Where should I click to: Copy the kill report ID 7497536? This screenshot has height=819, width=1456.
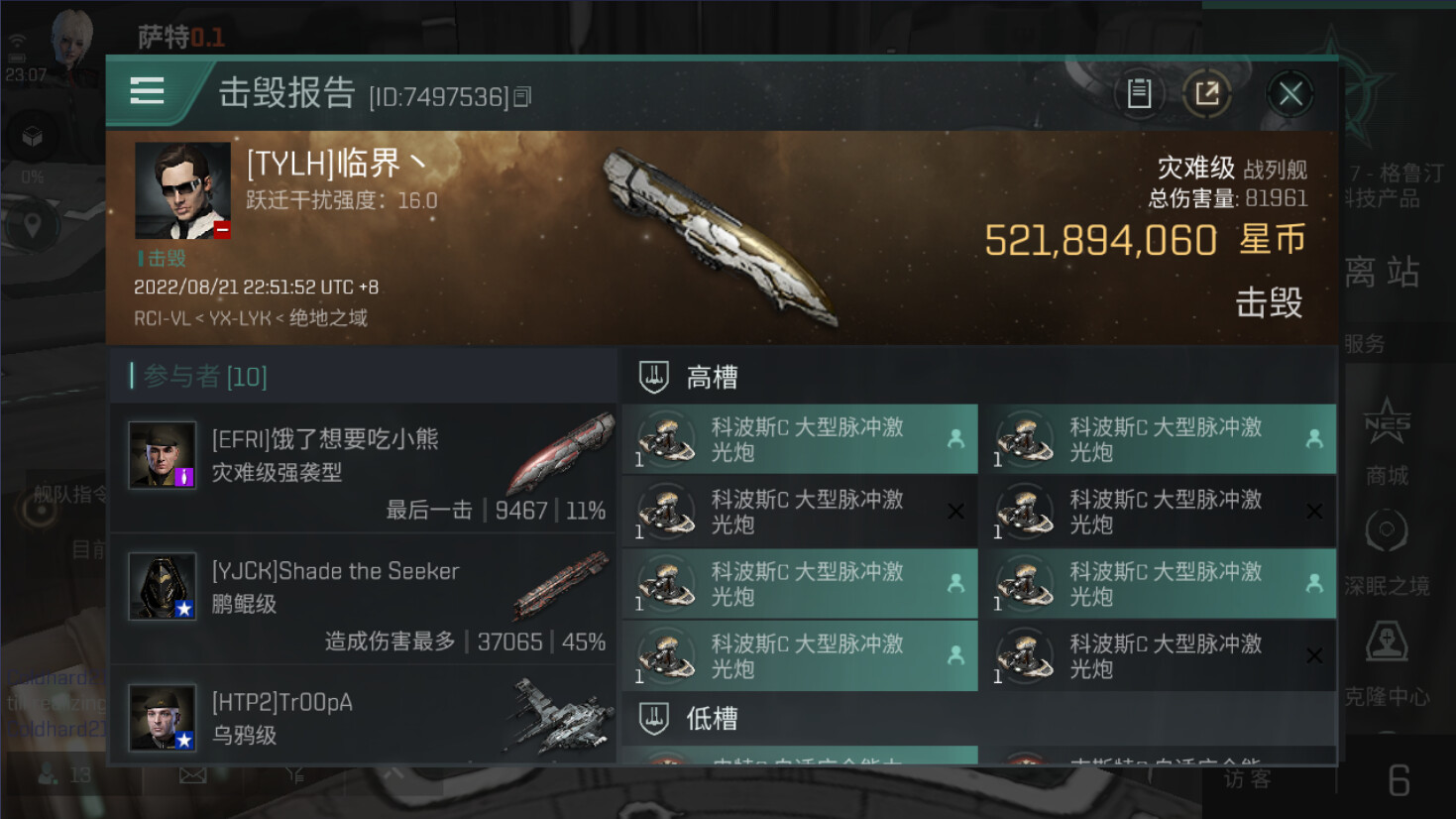[x=522, y=96]
